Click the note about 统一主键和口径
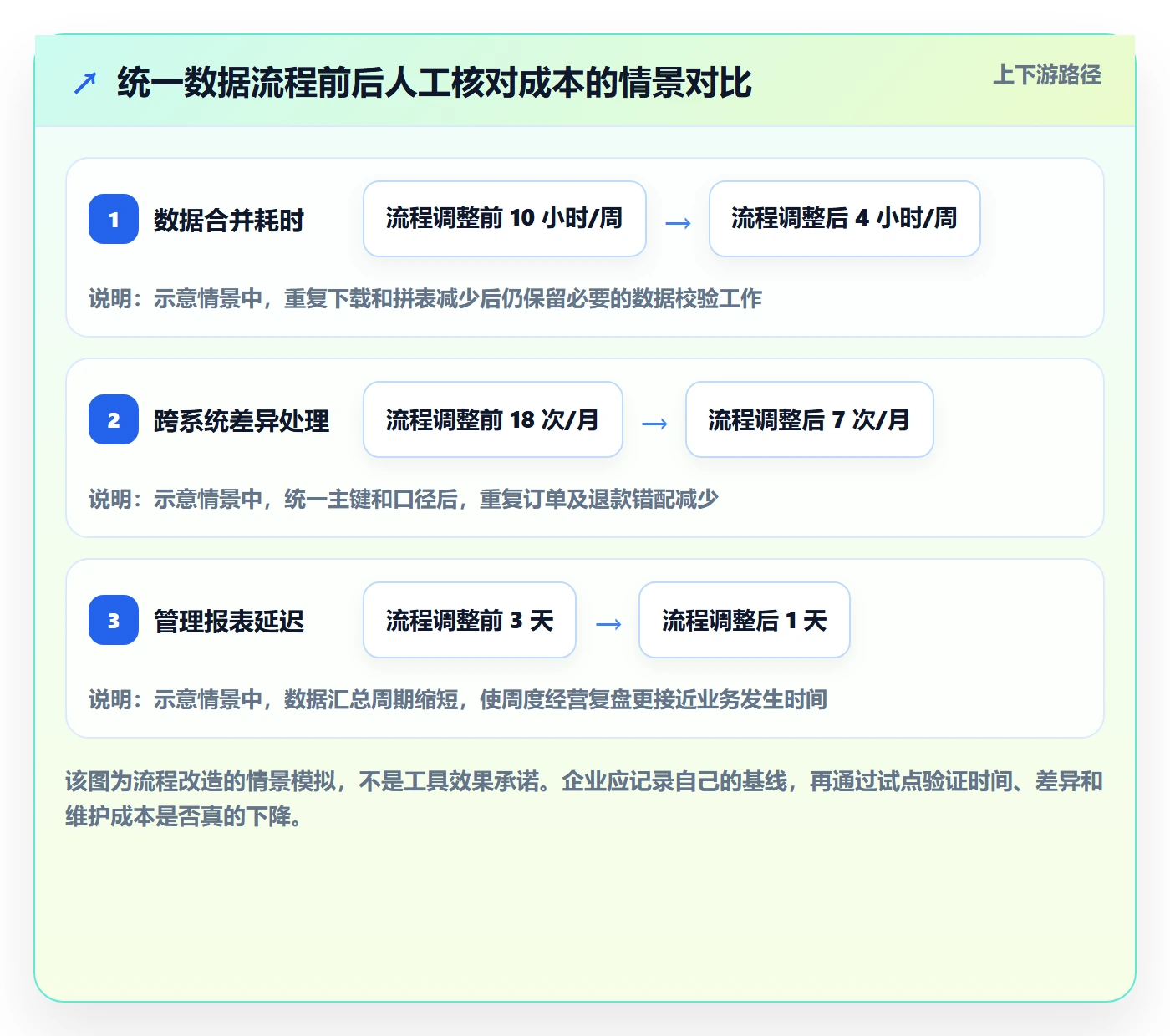 pyautogui.click(x=404, y=499)
